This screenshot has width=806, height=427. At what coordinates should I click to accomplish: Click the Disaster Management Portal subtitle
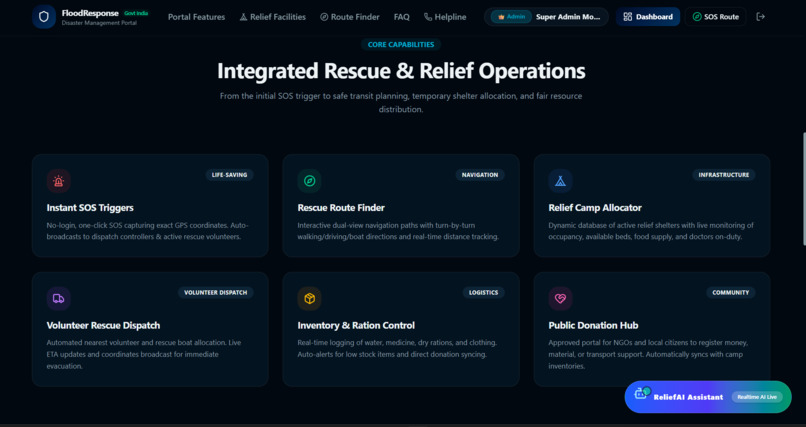[99, 23]
